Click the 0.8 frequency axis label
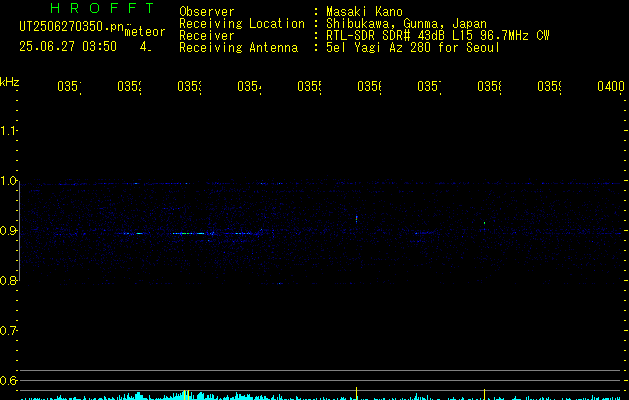The width and height of the screenshot is (629, 400). (x=9, y=280)
